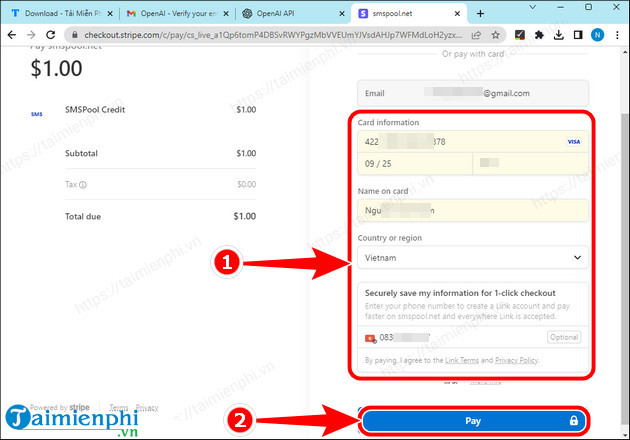
Task: Click the new tab plus button
Action: (x=481, y=13)
